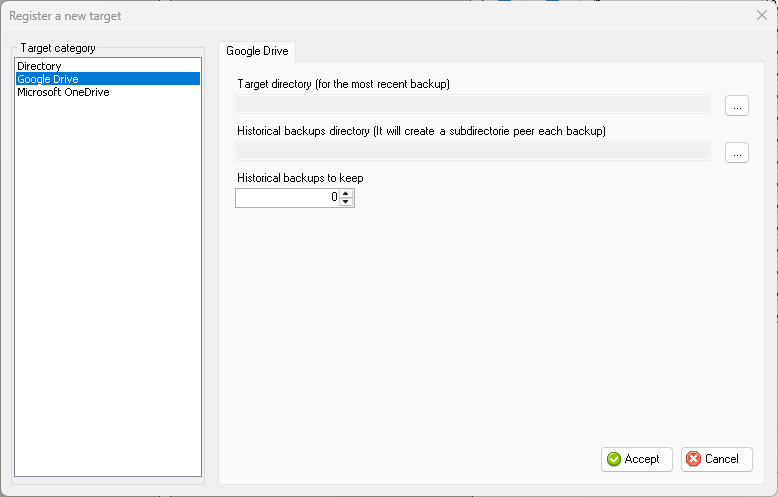This screenshot has width=778, height=497.
Task: Click the Target directory text field
Action: tap(473, 104)
